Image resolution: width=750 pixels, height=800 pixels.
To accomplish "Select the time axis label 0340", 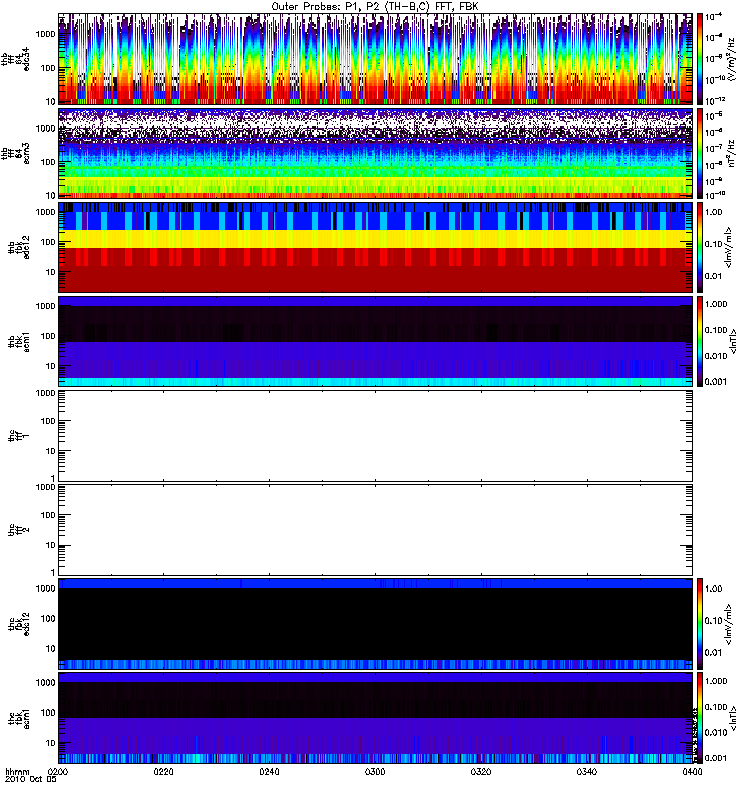I will [x=586, y=772].
